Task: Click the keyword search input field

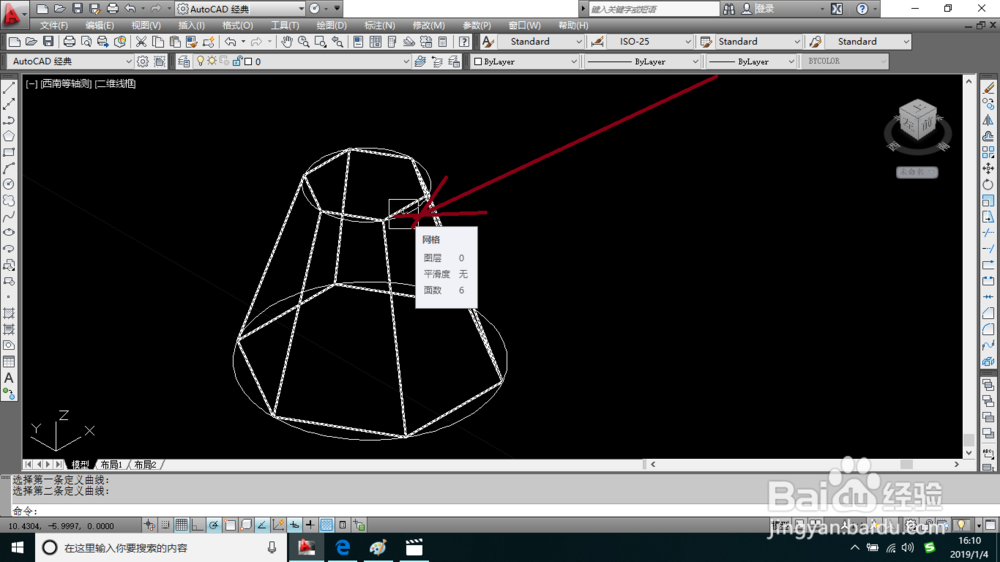Action: [653, 9]
